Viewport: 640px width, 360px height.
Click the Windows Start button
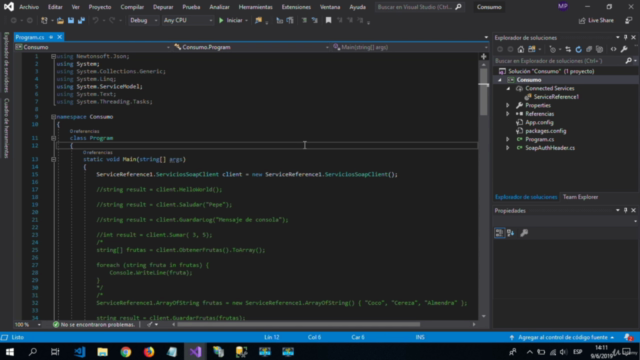click(x=10, y=352)
